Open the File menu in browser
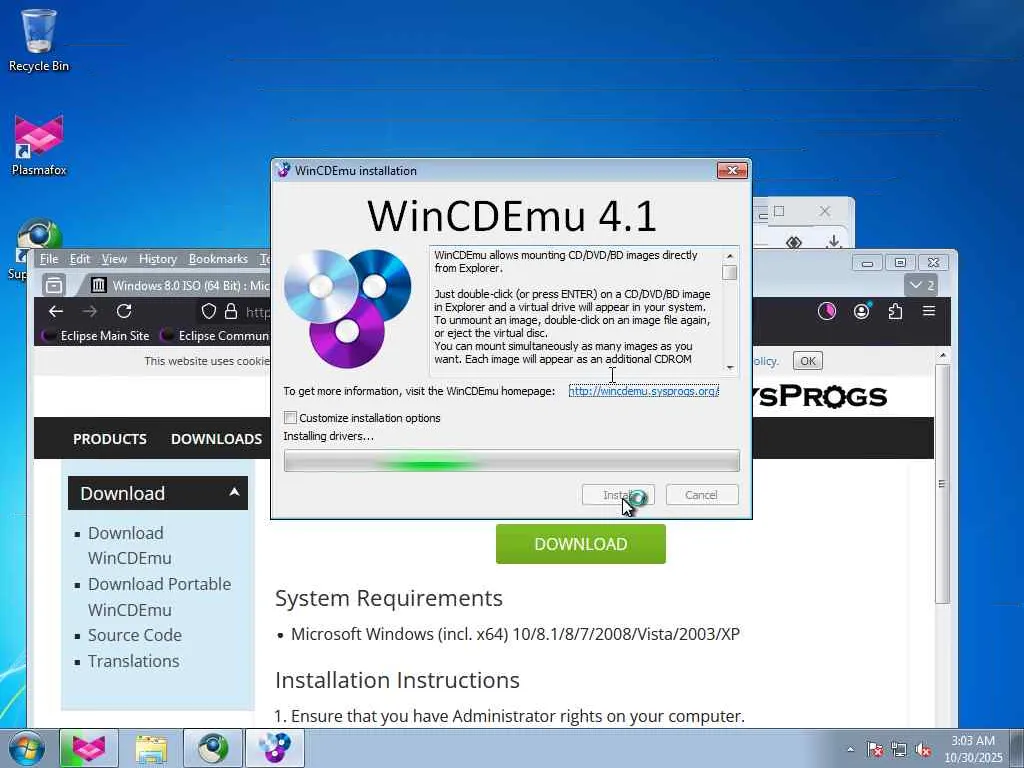Image resolution: width=1024 pixels, height=768 pixels. 49,259
